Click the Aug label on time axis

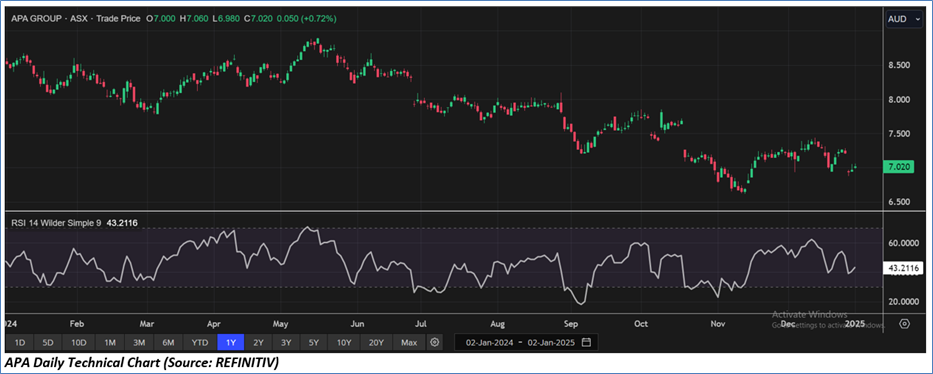(498, 324)
